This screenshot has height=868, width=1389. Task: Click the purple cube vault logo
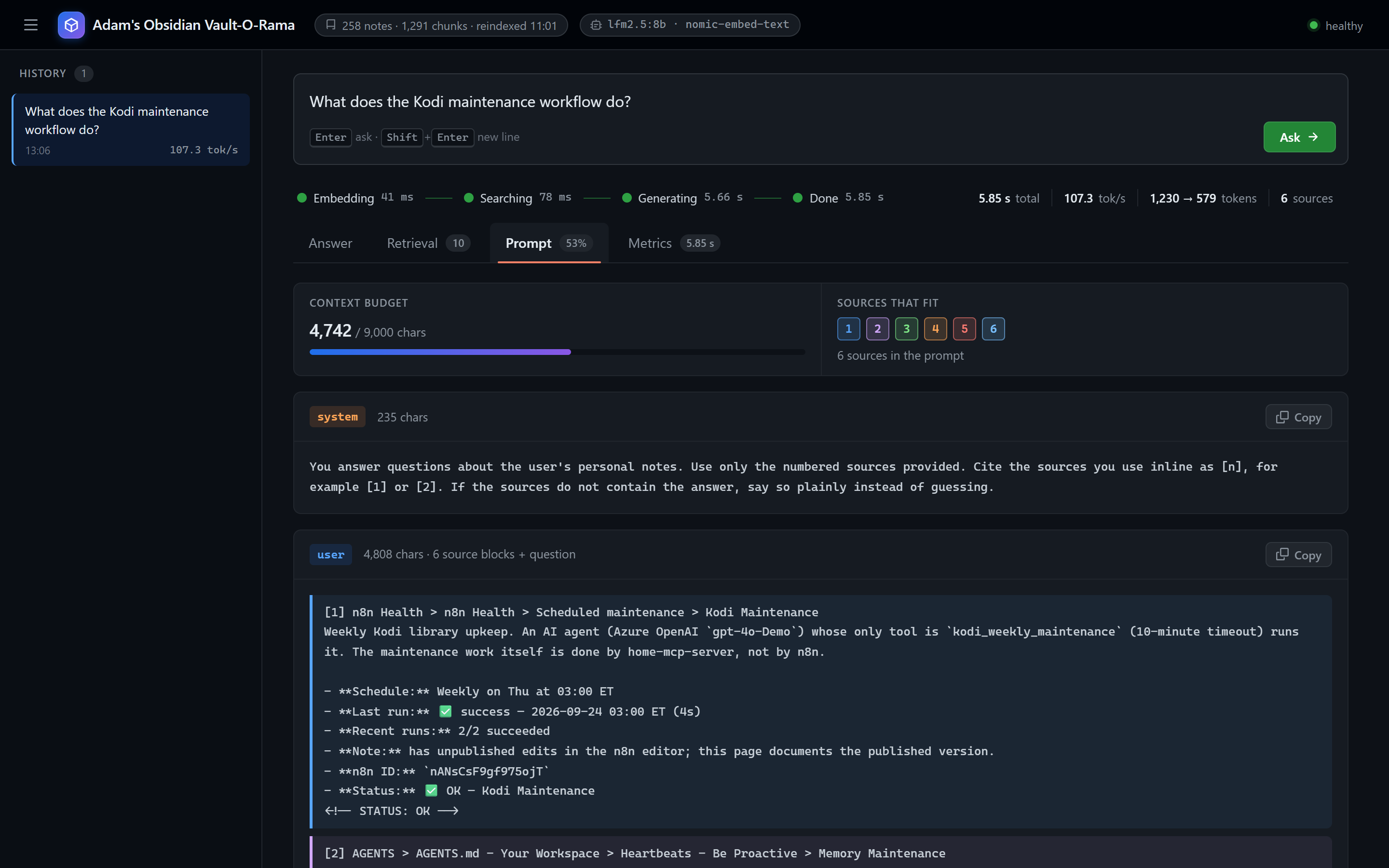click(71, 25)
